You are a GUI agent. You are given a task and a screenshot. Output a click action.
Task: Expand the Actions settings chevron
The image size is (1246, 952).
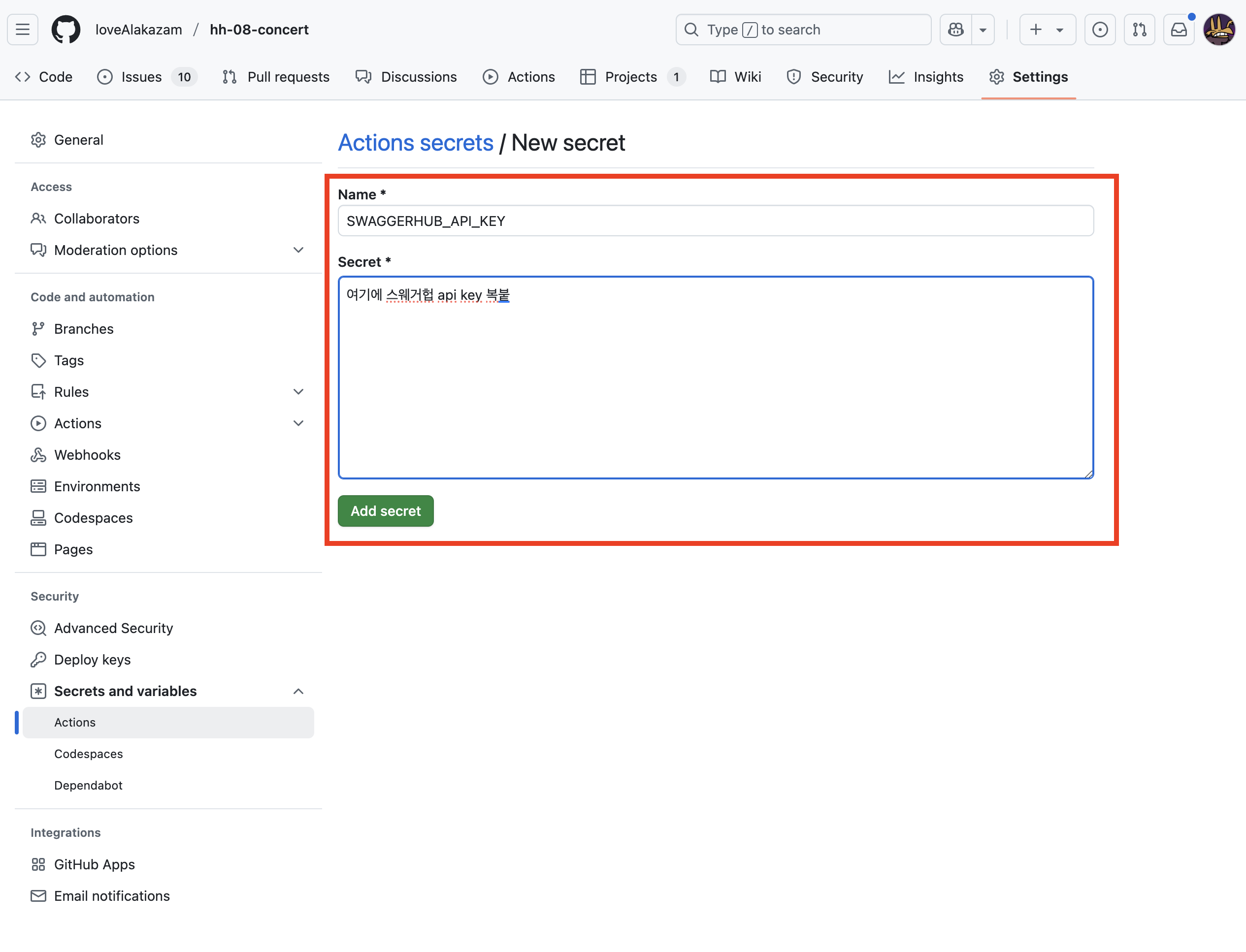(298, 423)
